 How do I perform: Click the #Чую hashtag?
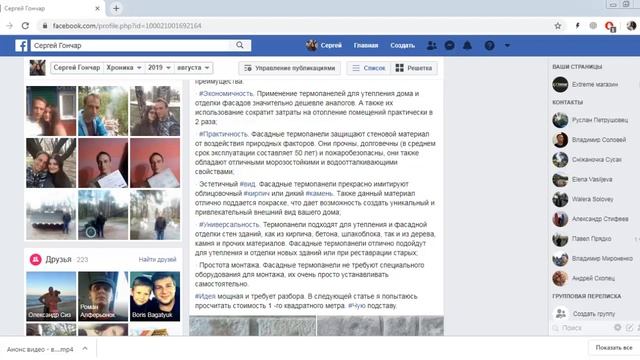357,306
